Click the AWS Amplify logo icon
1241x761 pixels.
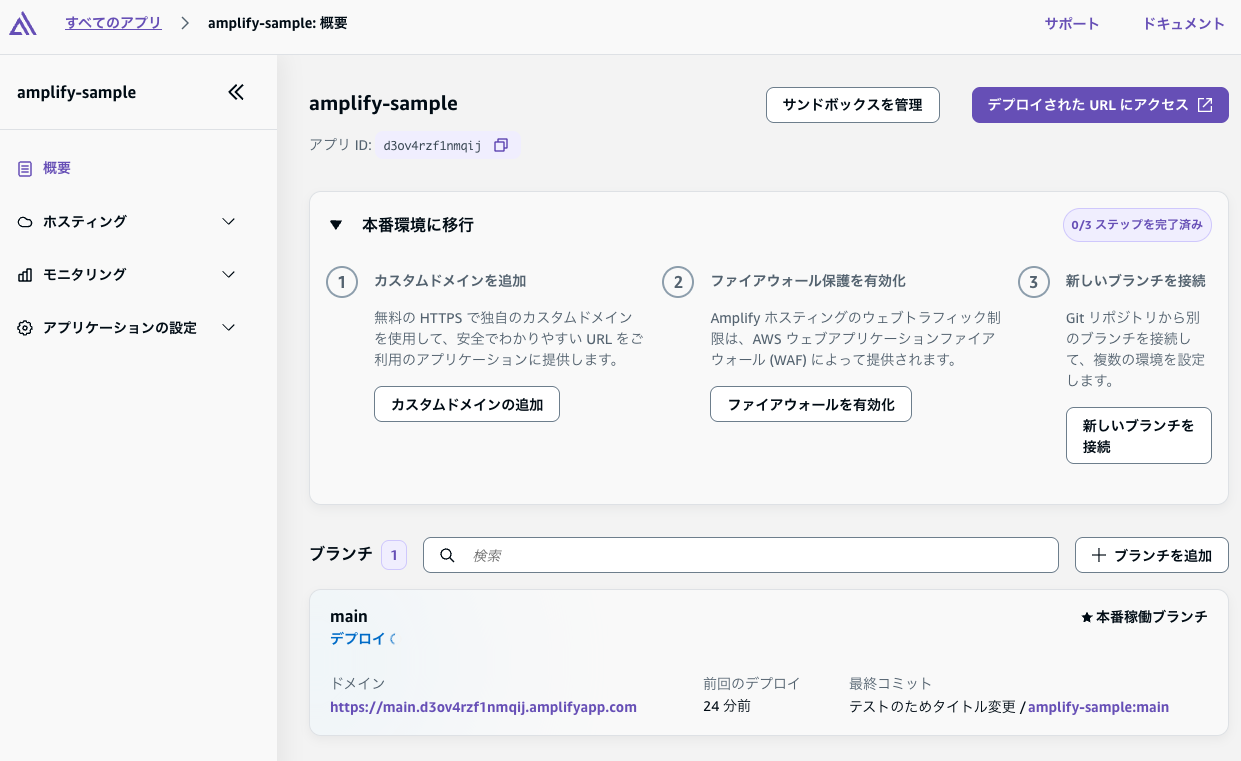click(23, 24)
